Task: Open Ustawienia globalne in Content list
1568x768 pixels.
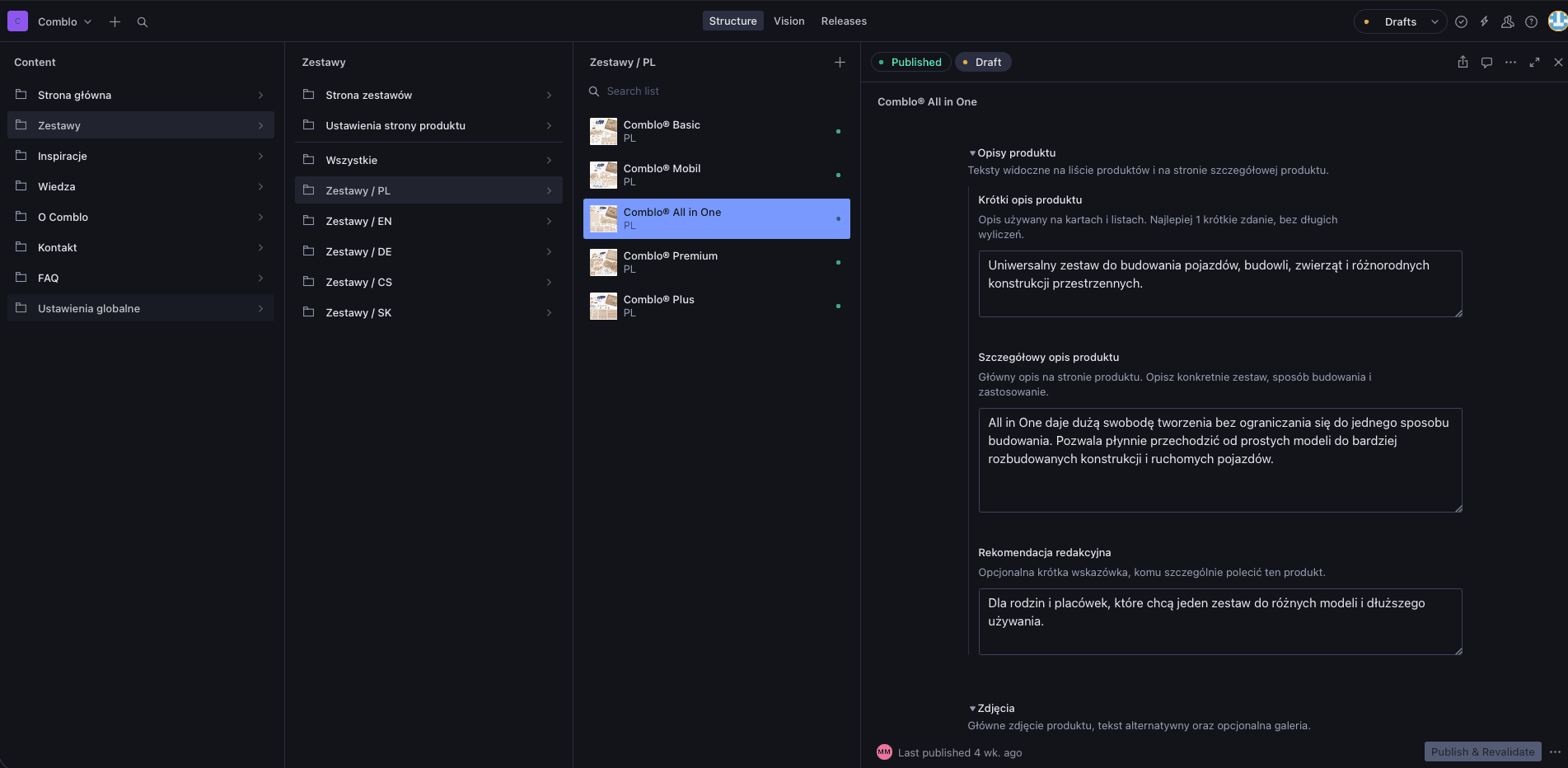Action: 141,308
